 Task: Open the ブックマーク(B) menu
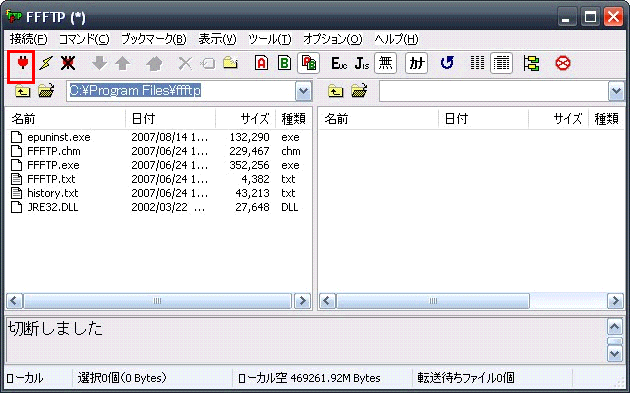click(x=153, y=39)
